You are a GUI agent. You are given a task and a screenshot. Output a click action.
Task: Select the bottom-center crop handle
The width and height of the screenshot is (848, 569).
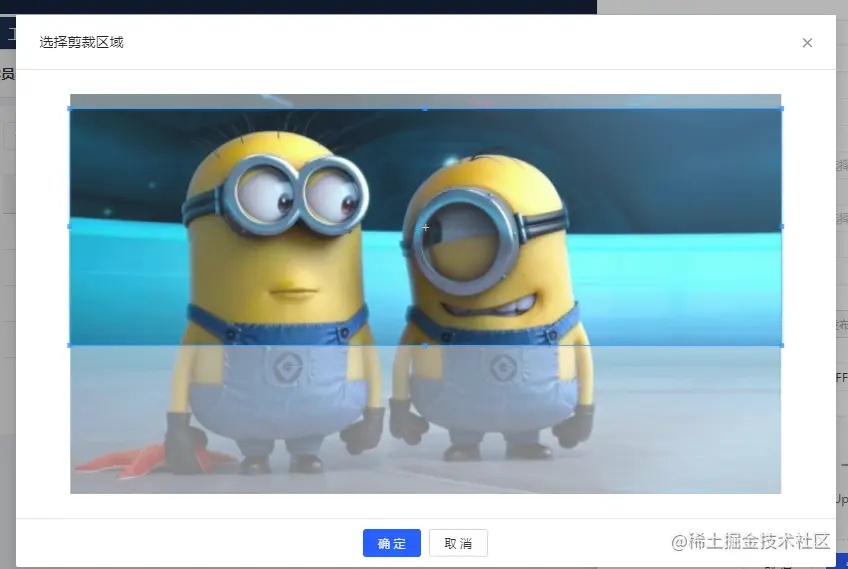[425, 345]
